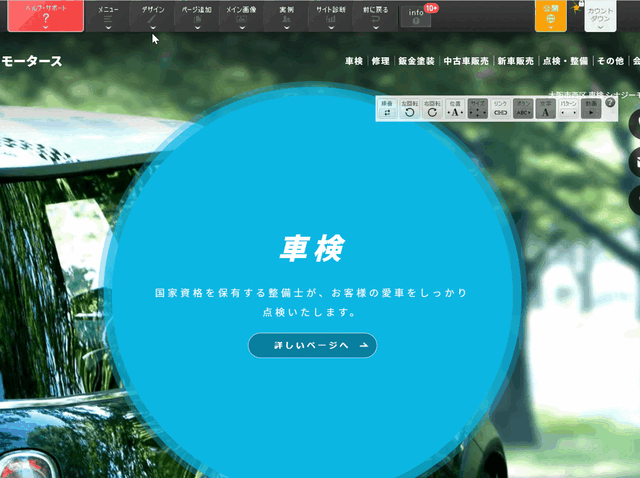The height and width of the screenshot is (478, 640).
Task: Open the ヘルプ・サポート help menu
Action: (45, 16)
